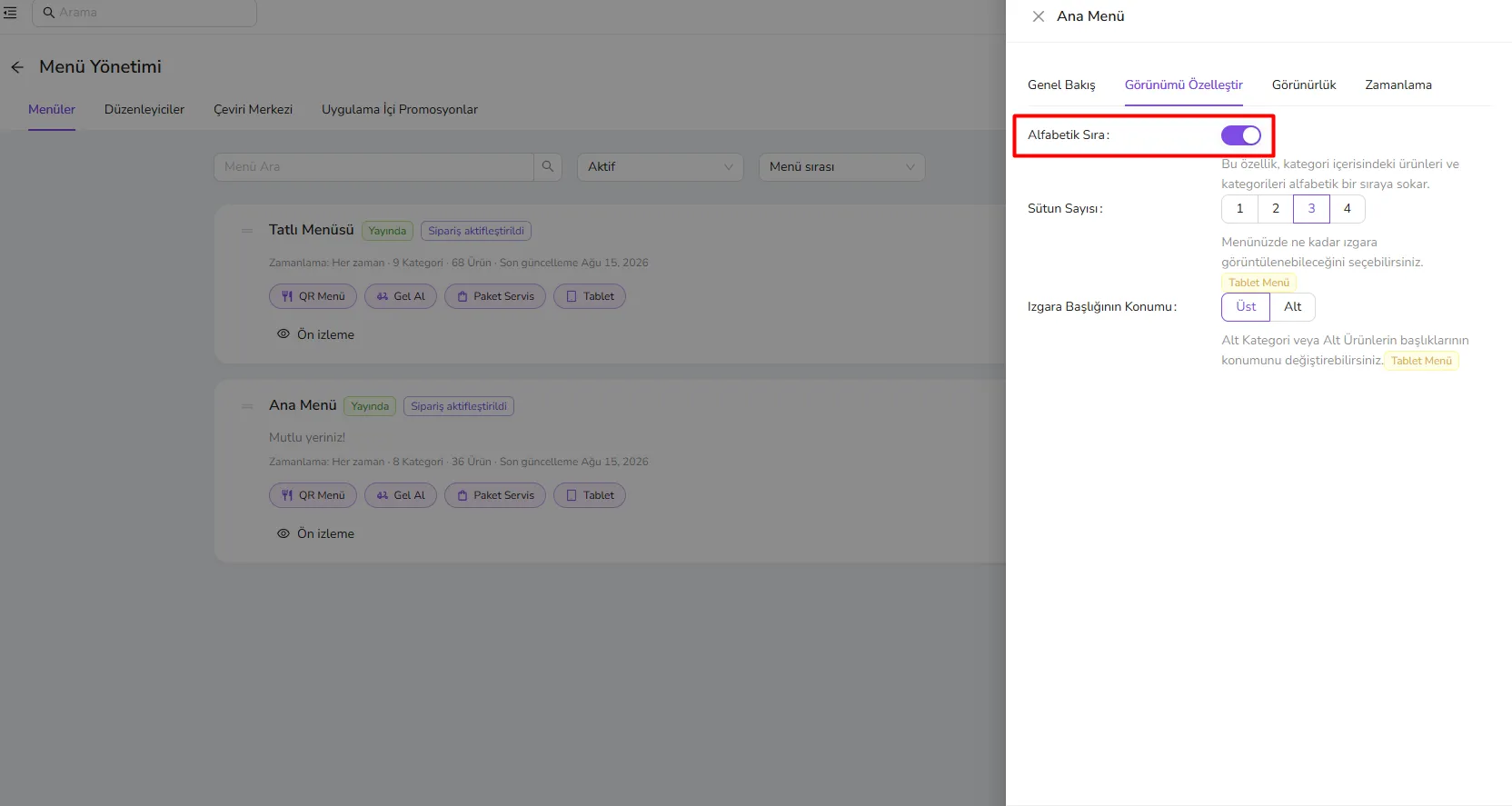The height and width of the screenshot is (806, 1512).
Task: Close the Ana Menü side panel
Action: [x=1039, y=16]
